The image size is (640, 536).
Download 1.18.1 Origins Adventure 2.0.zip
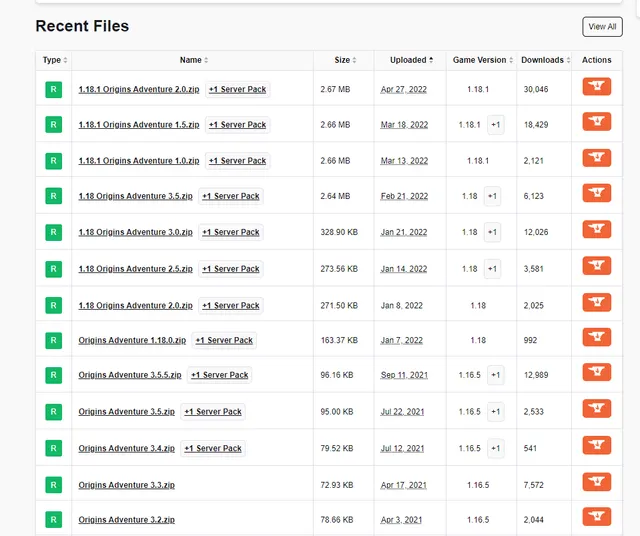coord(597,87)
